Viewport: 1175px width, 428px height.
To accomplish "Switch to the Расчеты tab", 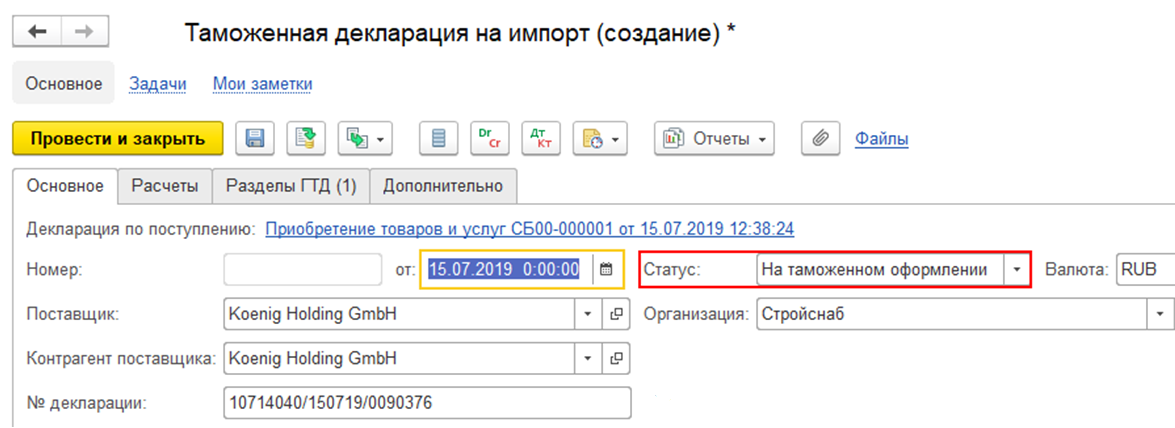I will (165, 186).
